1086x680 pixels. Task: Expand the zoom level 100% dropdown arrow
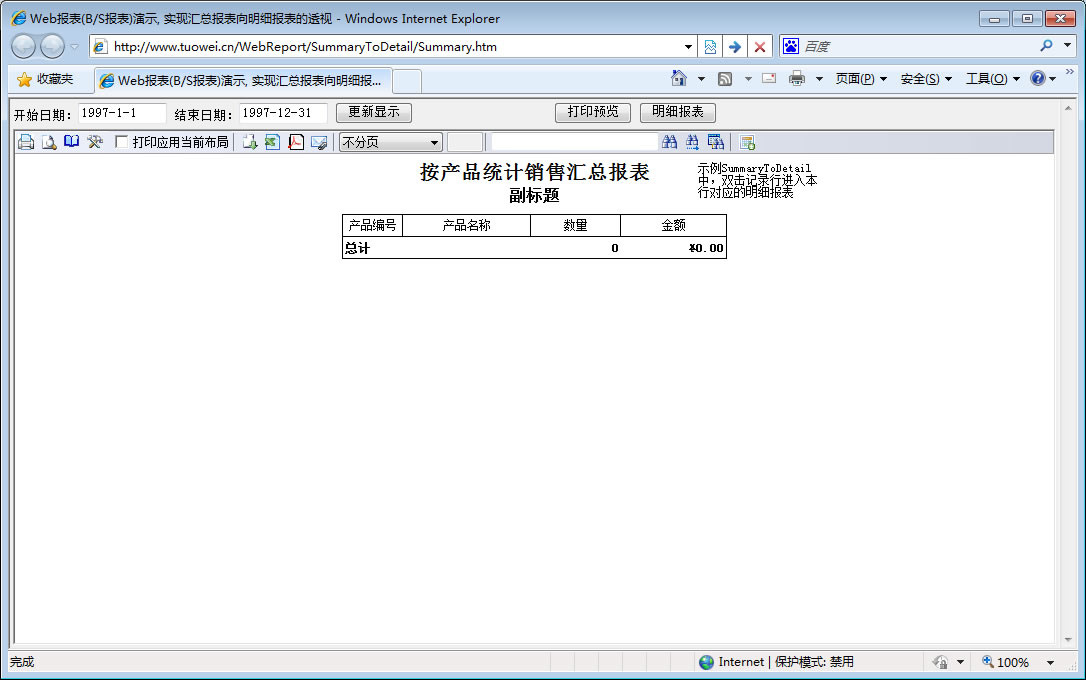tap(1050, 662)
